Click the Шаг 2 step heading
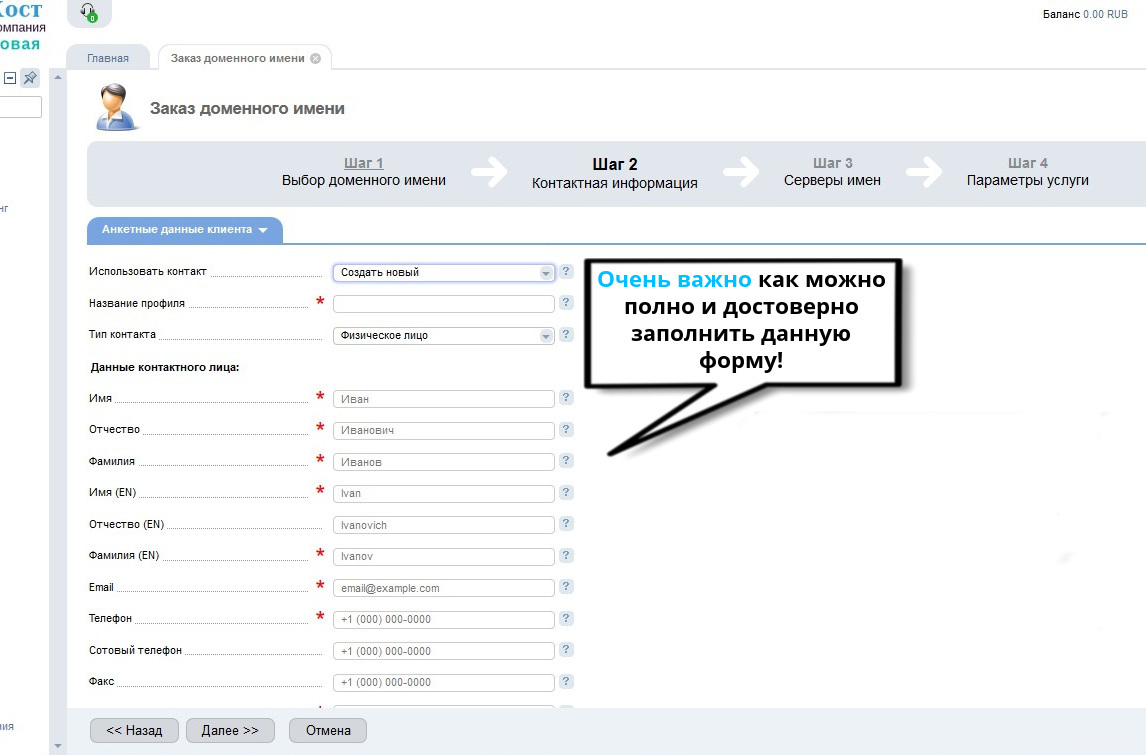Image resolution: width=1146 pixels, height=755 pixels. pos(615,164)
